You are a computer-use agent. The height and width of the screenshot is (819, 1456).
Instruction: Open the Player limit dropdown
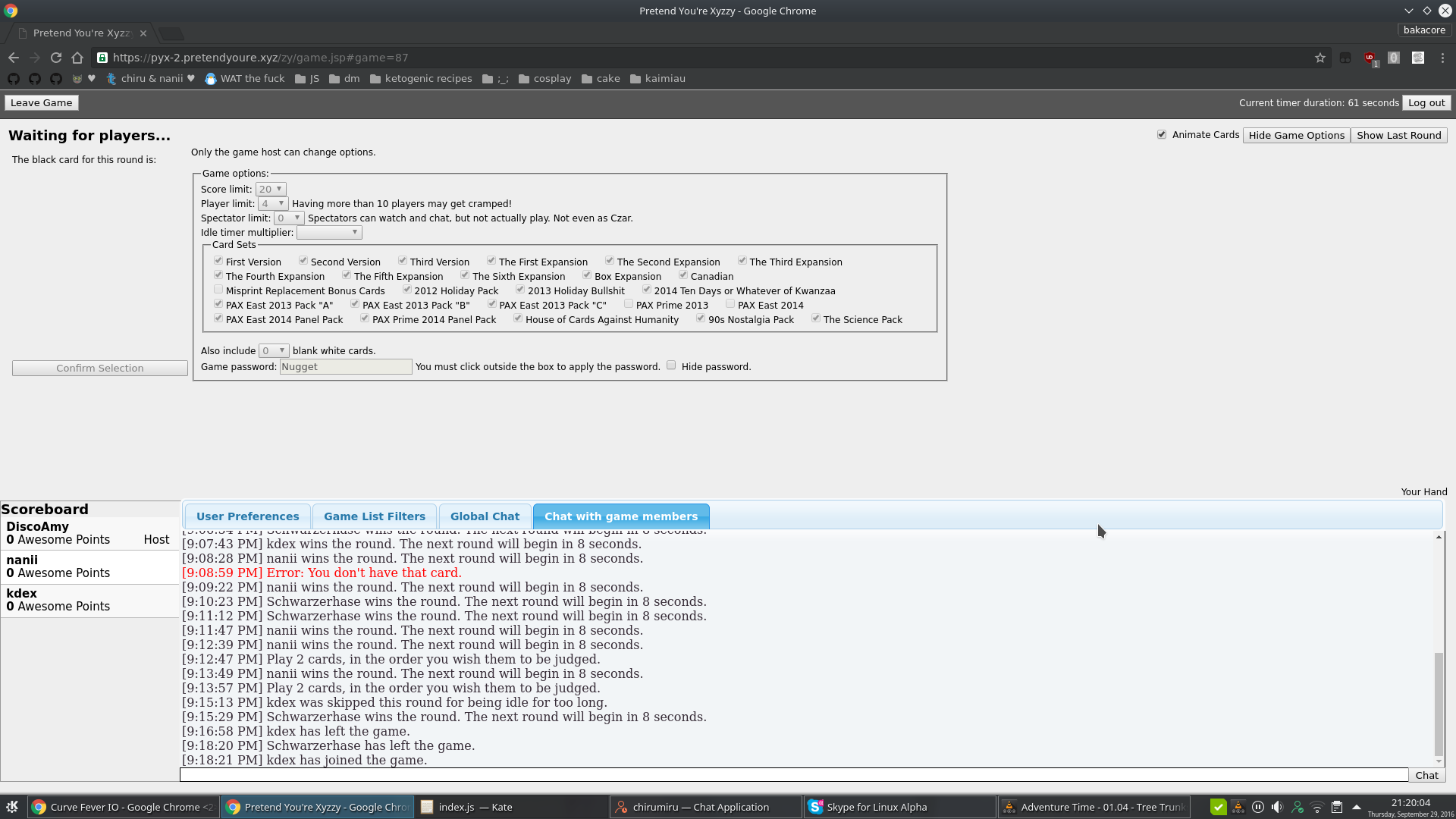tap(273, 204)
